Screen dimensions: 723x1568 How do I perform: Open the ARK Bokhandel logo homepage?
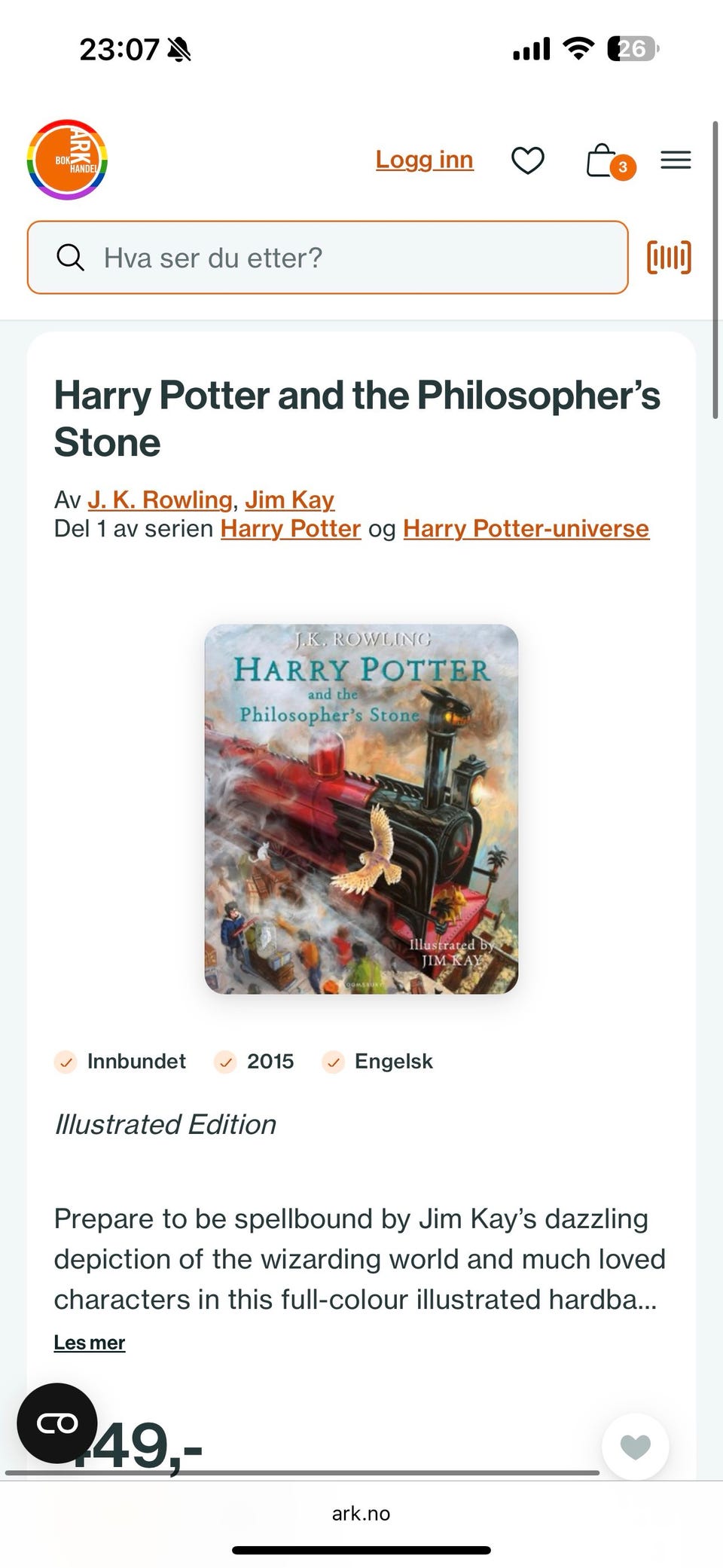click(67, 160)
